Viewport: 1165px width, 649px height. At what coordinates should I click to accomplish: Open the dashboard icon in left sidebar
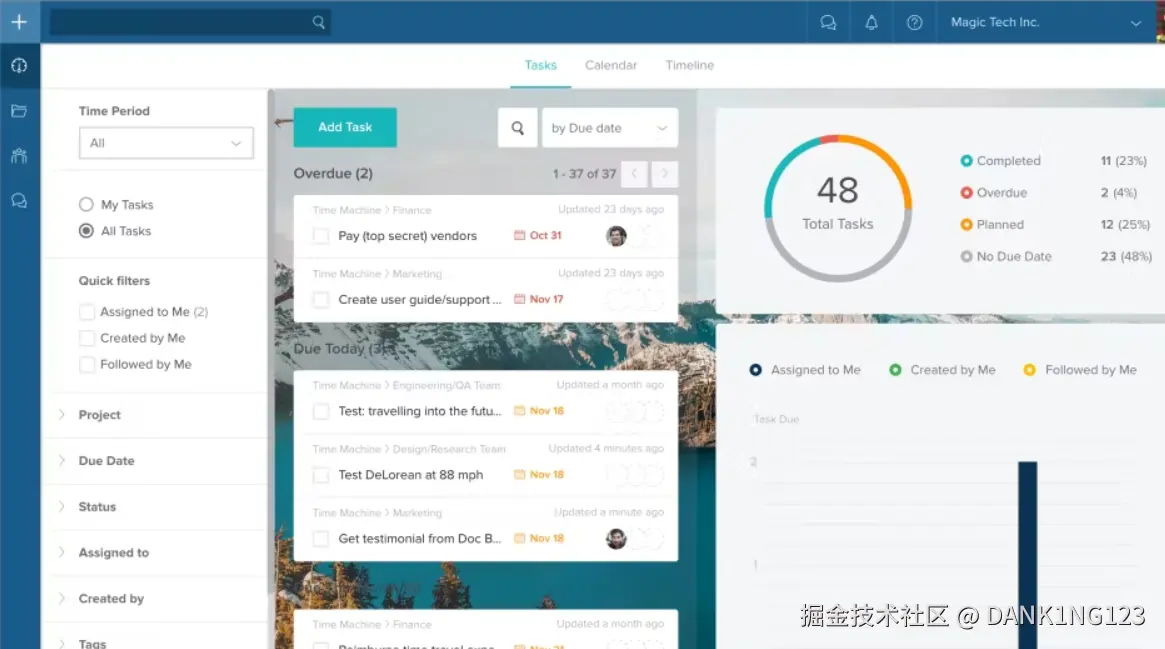tap(20, 65)
